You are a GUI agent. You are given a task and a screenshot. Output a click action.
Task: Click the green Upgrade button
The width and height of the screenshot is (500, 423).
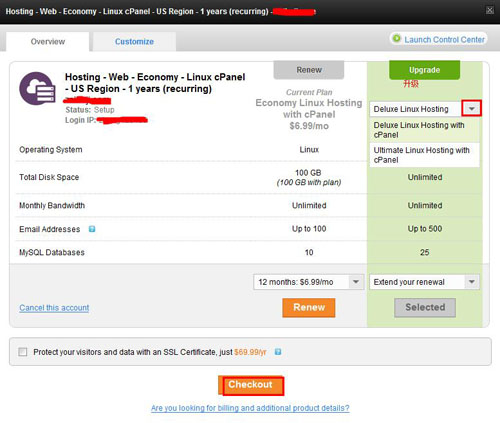coord(424,70)
